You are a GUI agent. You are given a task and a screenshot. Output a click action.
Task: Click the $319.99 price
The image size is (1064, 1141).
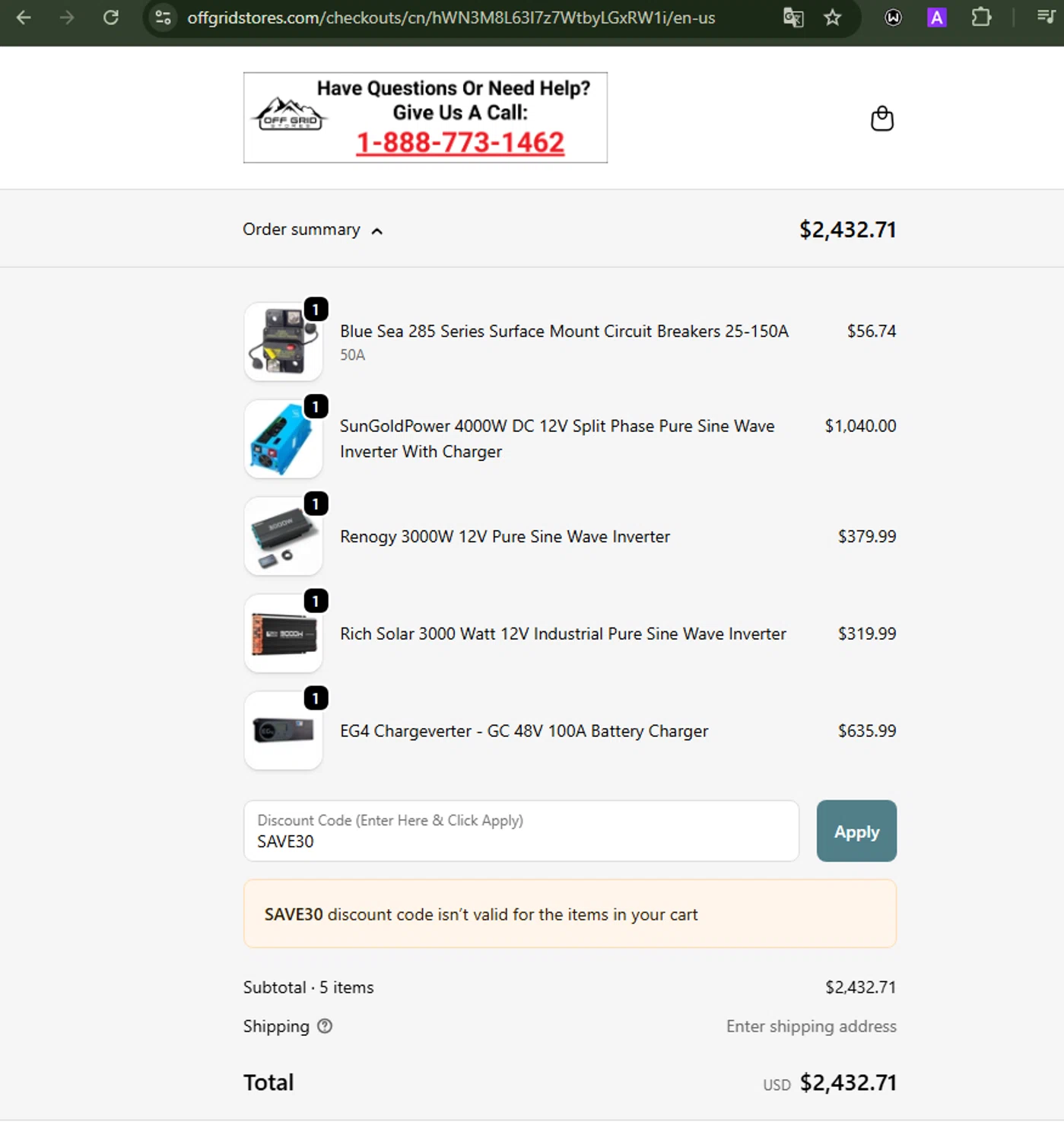(867, 634)
